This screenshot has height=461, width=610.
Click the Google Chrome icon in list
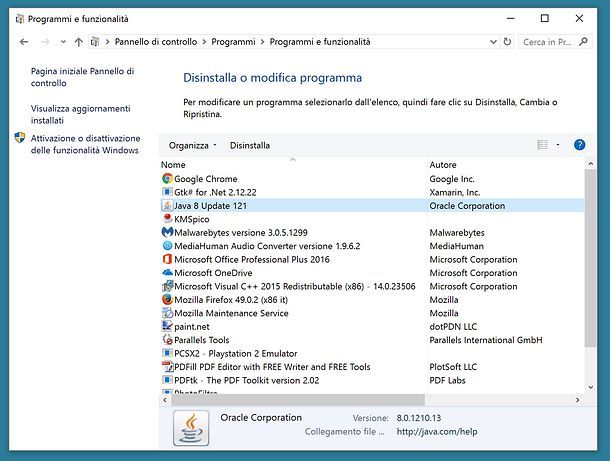[167, 179]
